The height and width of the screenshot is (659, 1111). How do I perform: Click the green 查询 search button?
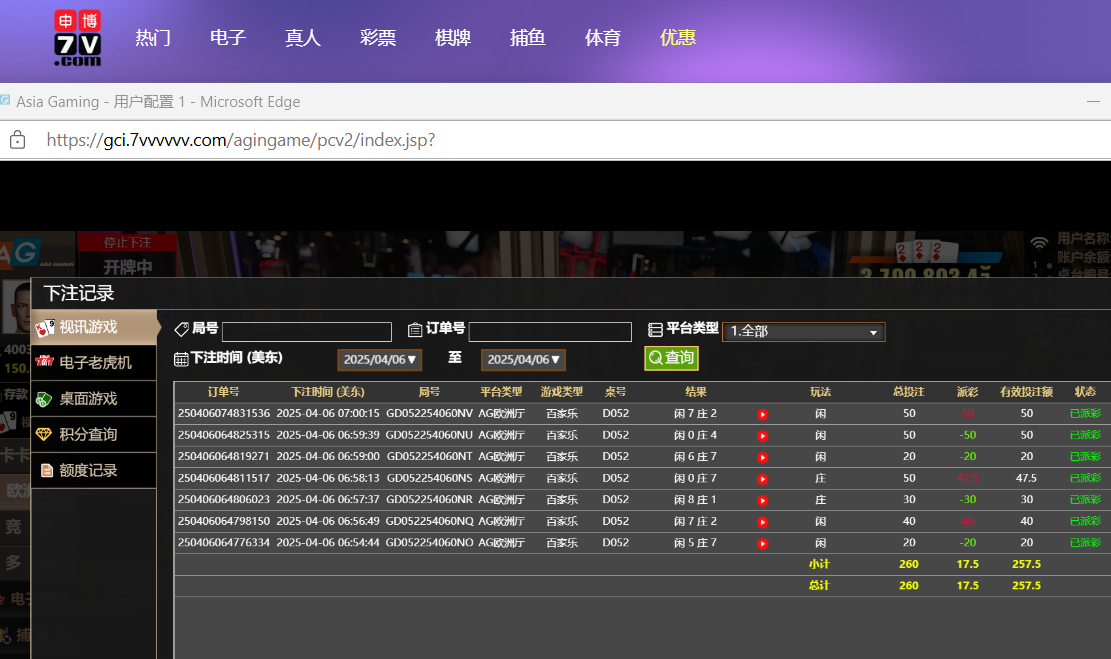click(671, 358)
